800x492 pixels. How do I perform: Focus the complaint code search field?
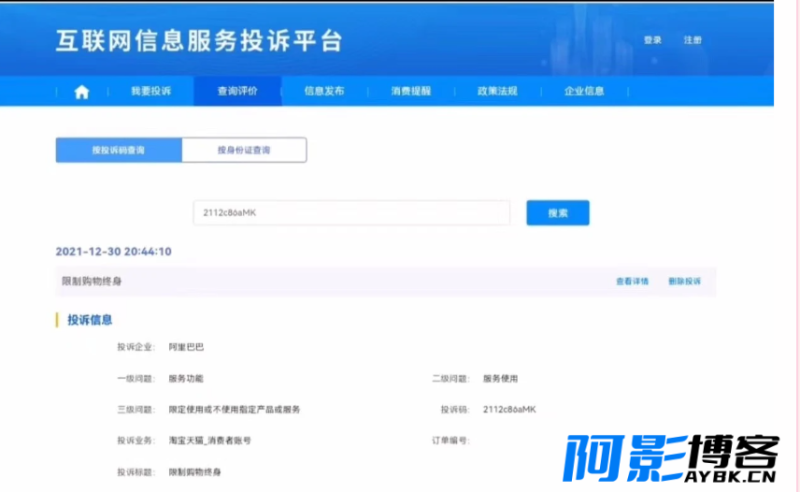[x=352, y=213]
